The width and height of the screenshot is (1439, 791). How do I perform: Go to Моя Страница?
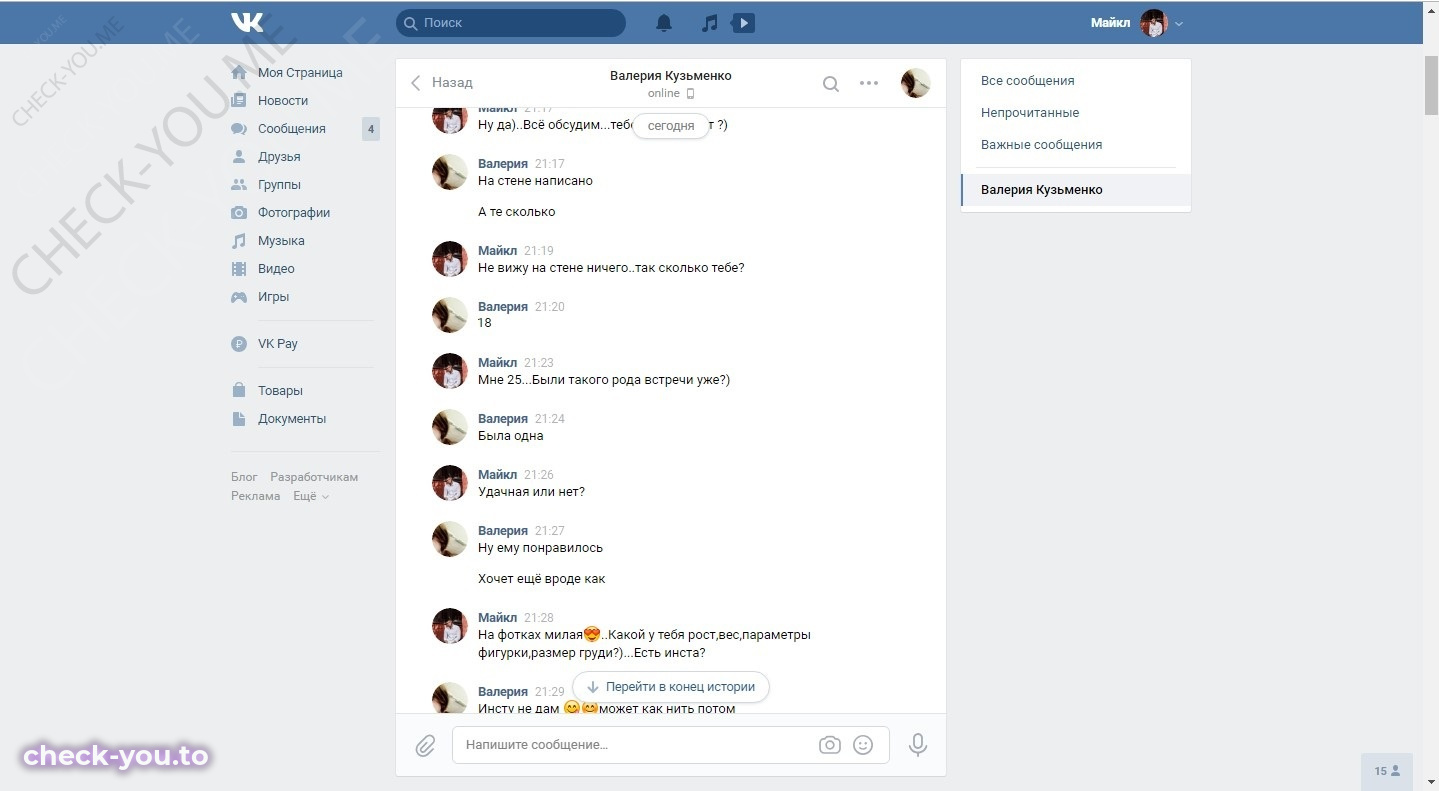(300, 73)
